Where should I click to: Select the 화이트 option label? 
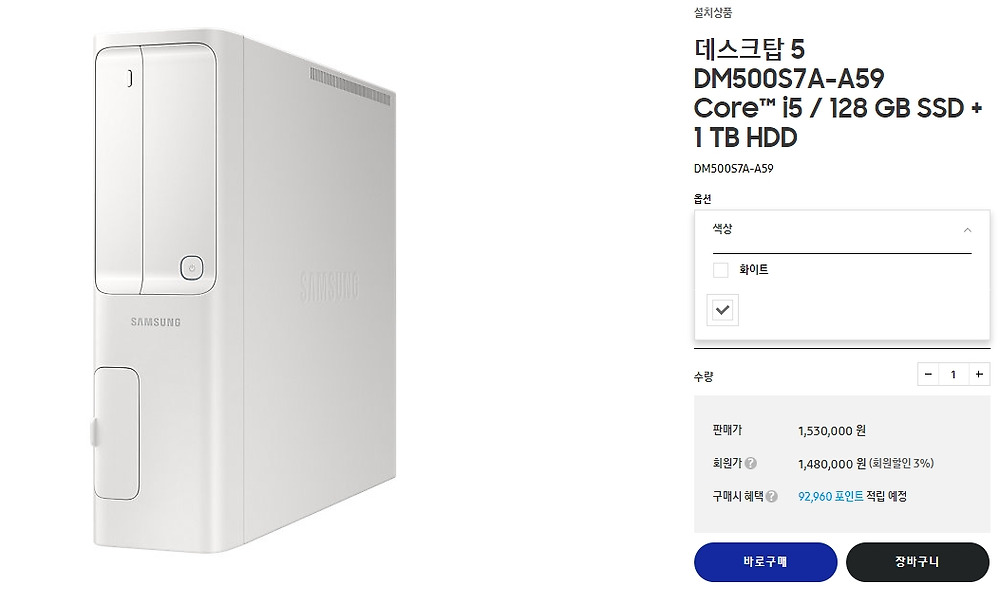(753, 270)
